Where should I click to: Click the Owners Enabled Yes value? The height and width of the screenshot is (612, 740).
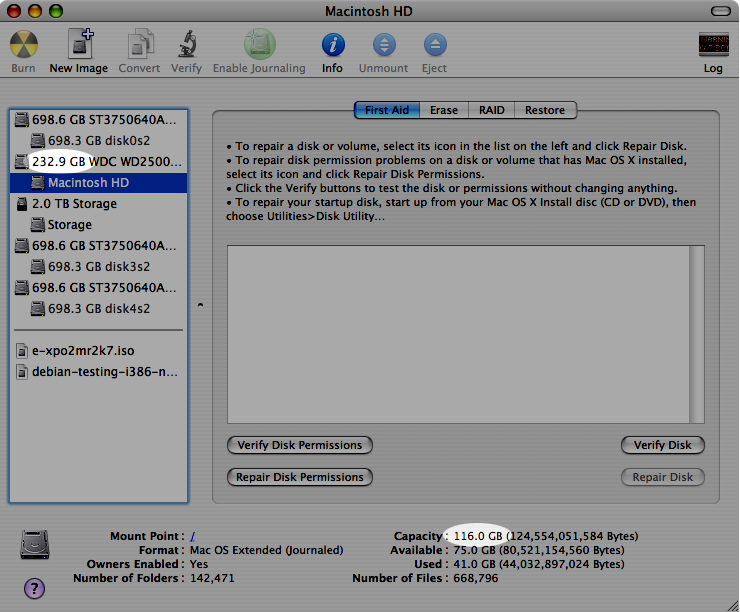click(x=199, y=564)
